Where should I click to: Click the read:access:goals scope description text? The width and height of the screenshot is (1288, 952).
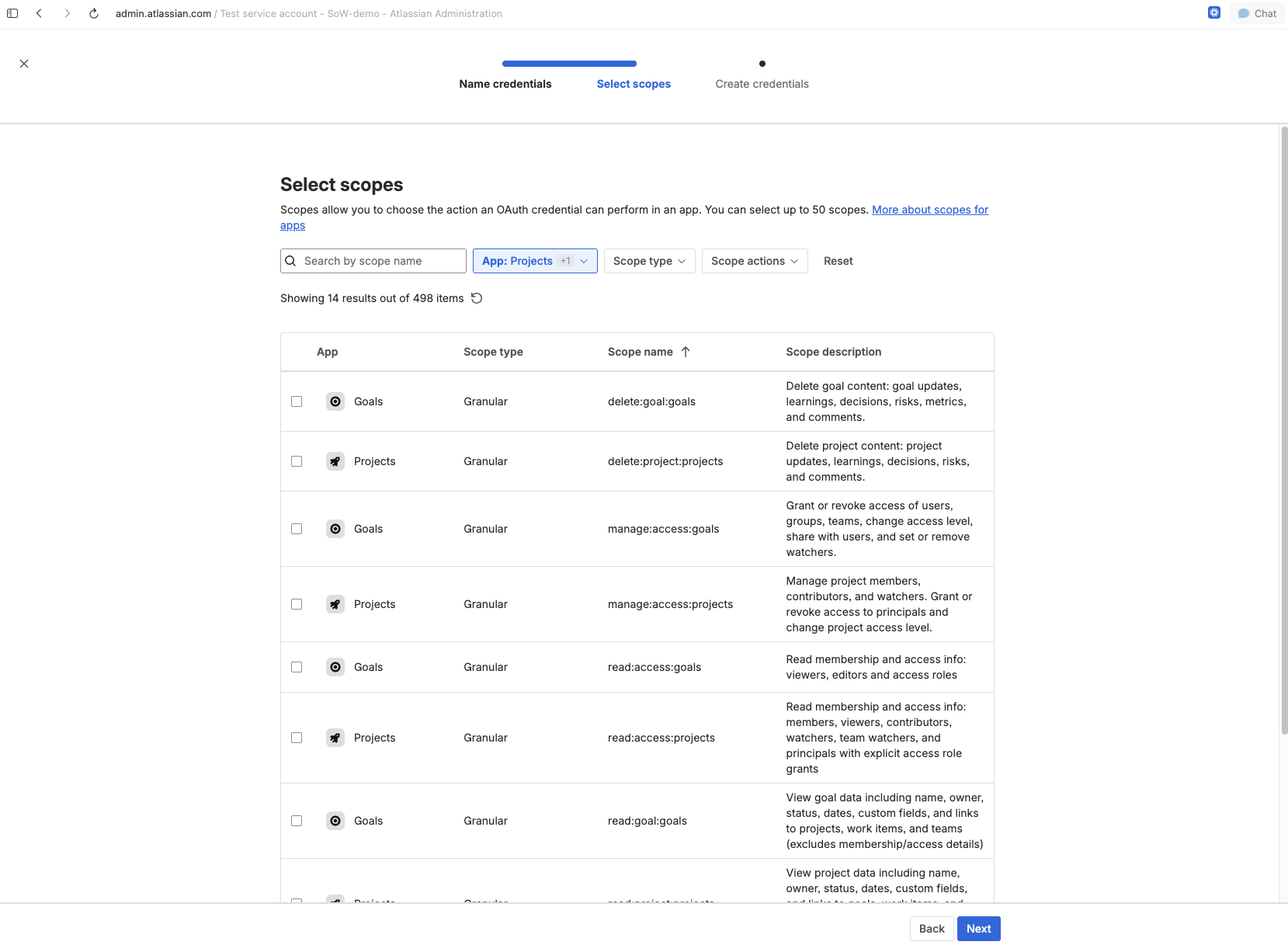click(876, 667)
